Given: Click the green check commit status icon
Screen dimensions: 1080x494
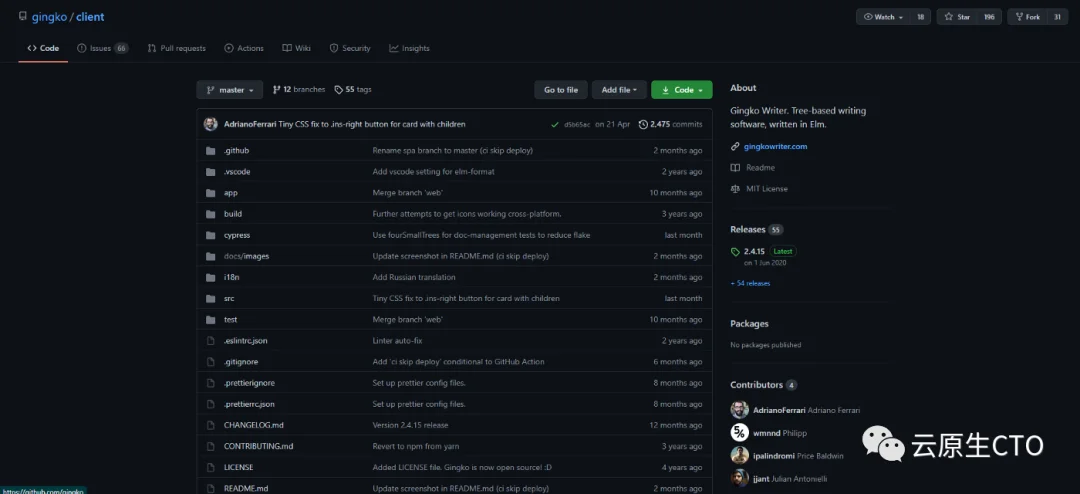Looking at the screenshot, I should click(x=554, y=125).
